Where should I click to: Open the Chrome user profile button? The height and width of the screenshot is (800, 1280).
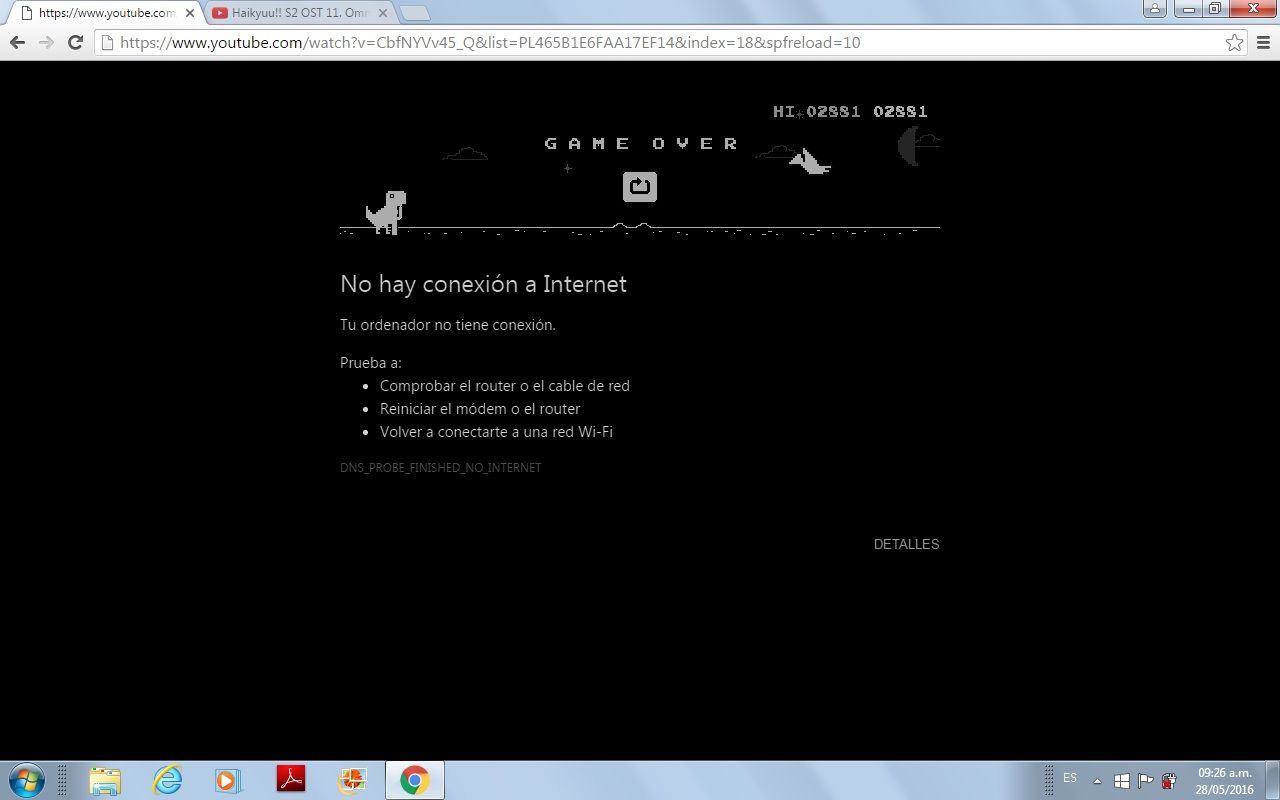(1155, 8)
